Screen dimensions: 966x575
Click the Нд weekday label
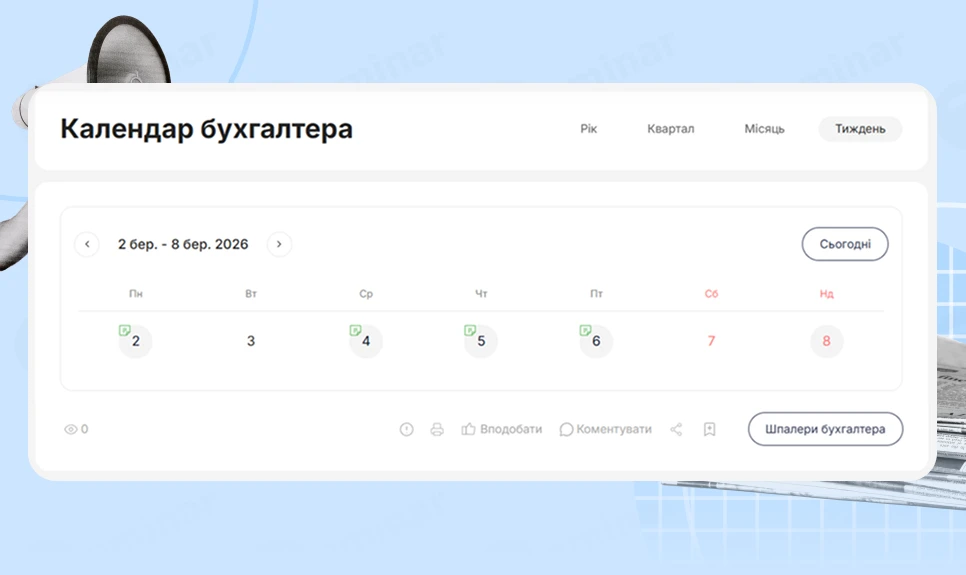tap(826, 294)
